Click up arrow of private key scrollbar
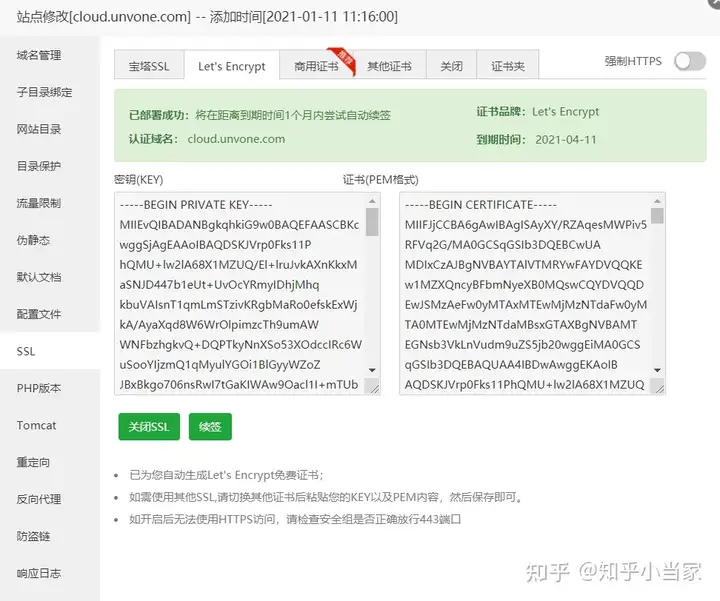Screen dimensions: 720x601 coord(372,201)
